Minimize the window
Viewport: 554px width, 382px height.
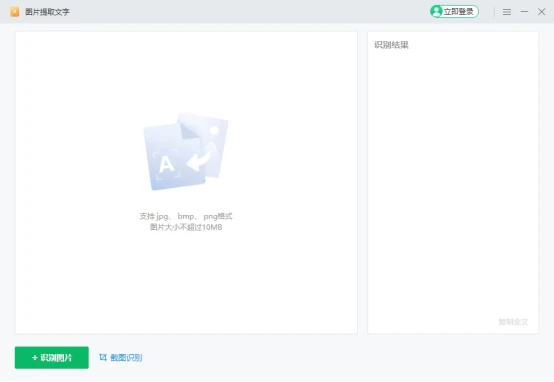tap(524, 12)
